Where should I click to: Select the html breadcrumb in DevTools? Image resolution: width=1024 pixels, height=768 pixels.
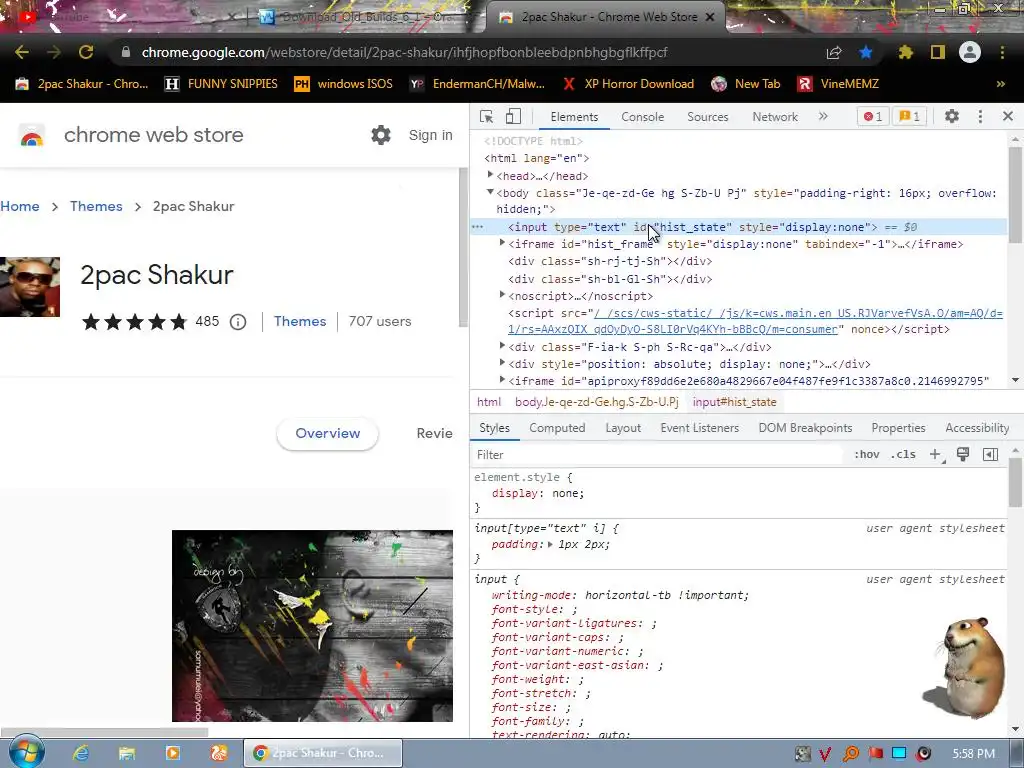(x=488, y=402)
